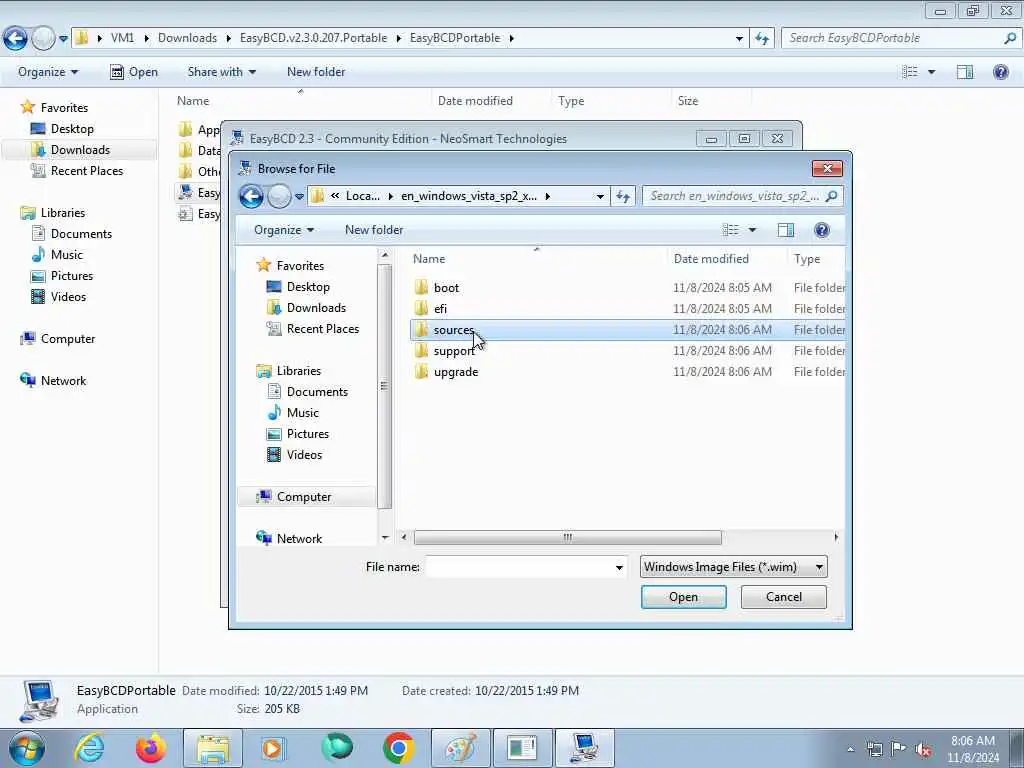Open Windows Start button
This screenshot has height=768, width=1024.
[25, 748]
